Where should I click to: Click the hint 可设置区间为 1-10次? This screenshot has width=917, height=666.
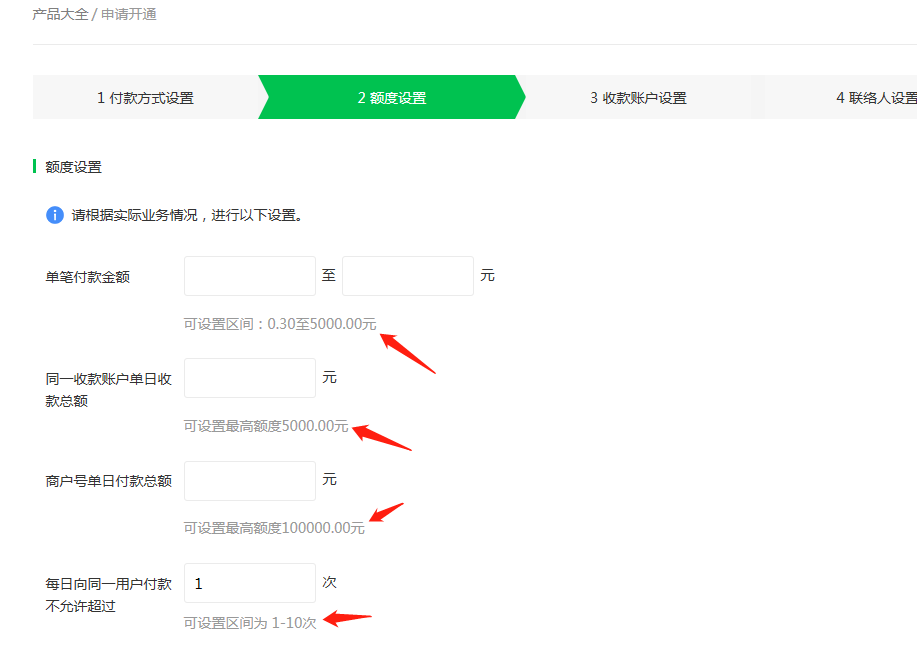click(250, 622)
